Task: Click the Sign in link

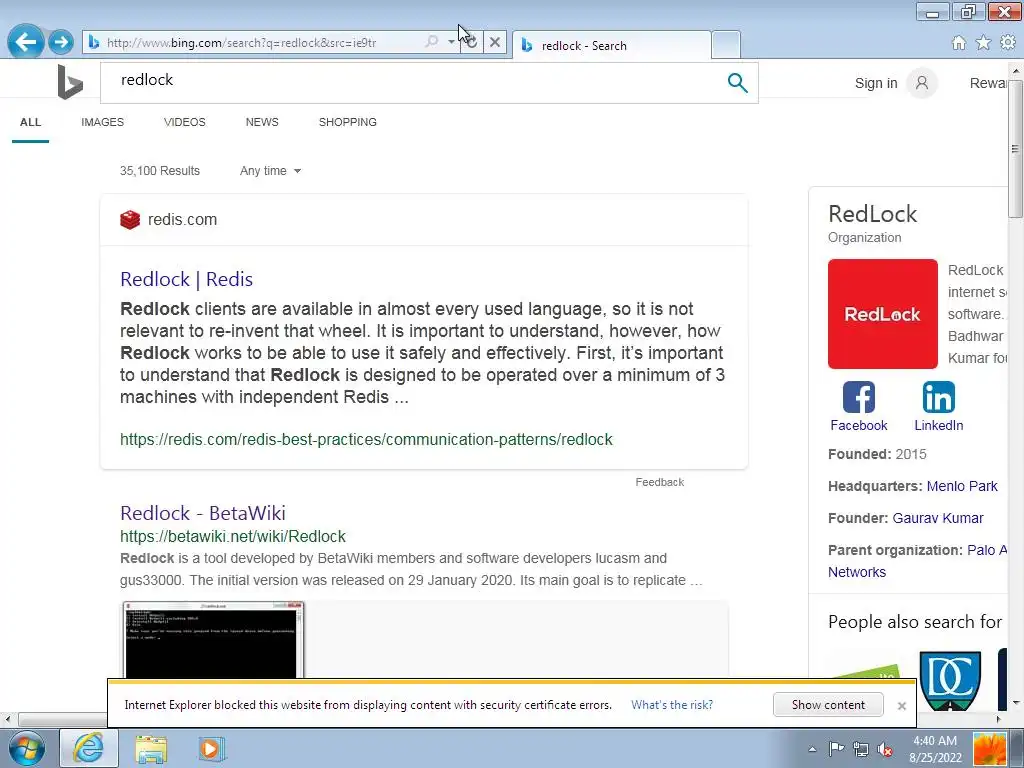Action: tap(876, 83)
